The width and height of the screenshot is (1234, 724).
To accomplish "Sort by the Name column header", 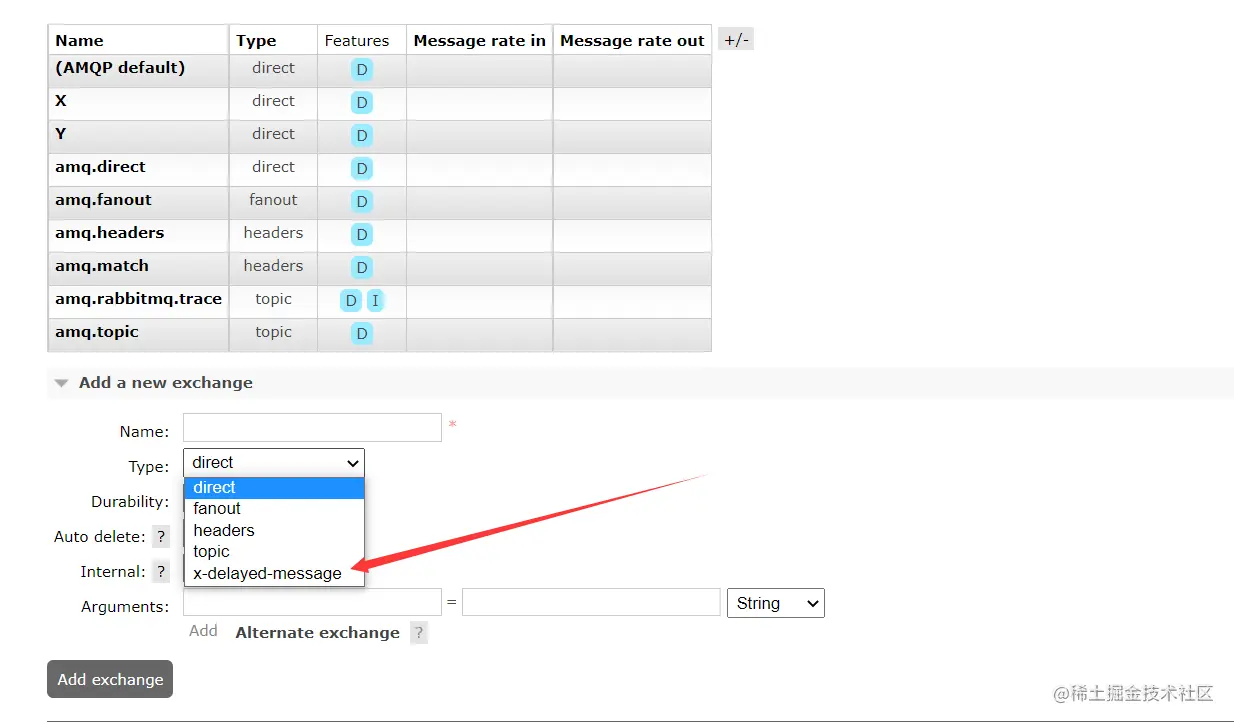I will (79, 41).
